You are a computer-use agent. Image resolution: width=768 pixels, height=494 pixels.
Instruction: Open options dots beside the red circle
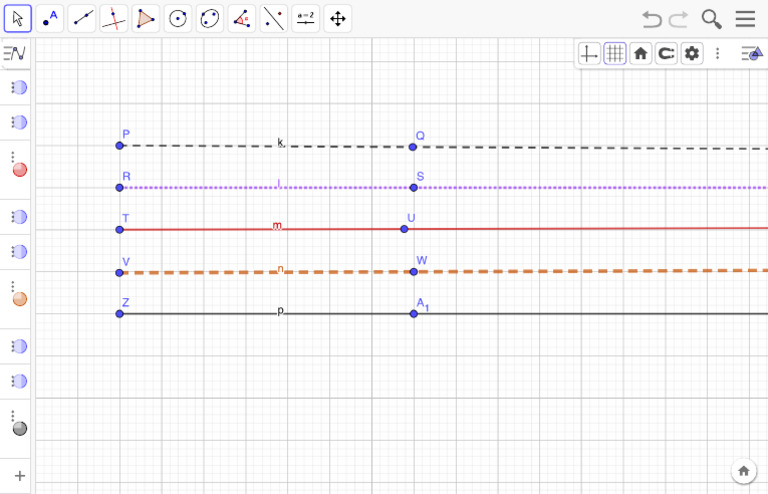pos(13,157)
